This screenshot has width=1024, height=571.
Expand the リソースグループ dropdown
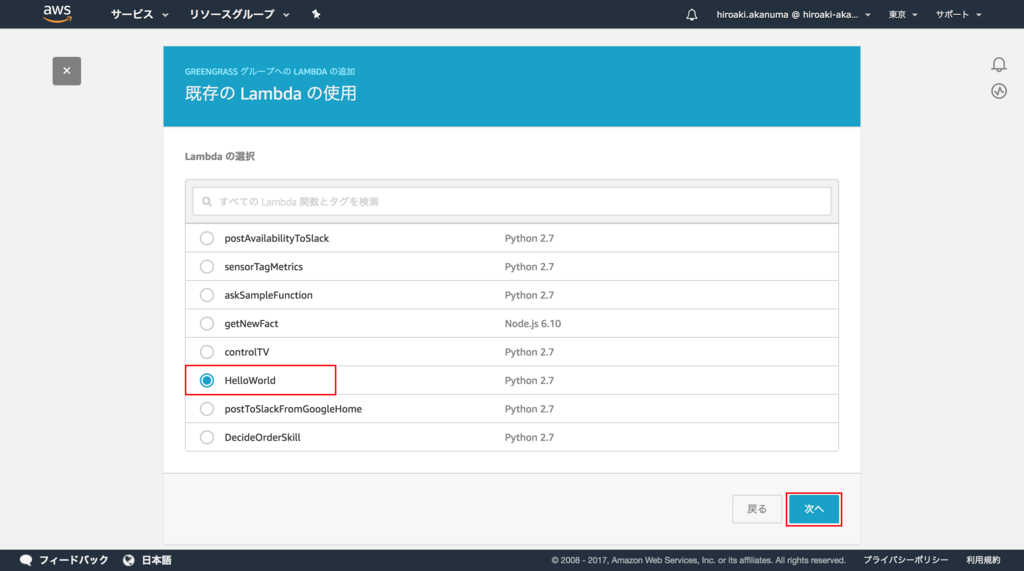[x=239, y=14]
